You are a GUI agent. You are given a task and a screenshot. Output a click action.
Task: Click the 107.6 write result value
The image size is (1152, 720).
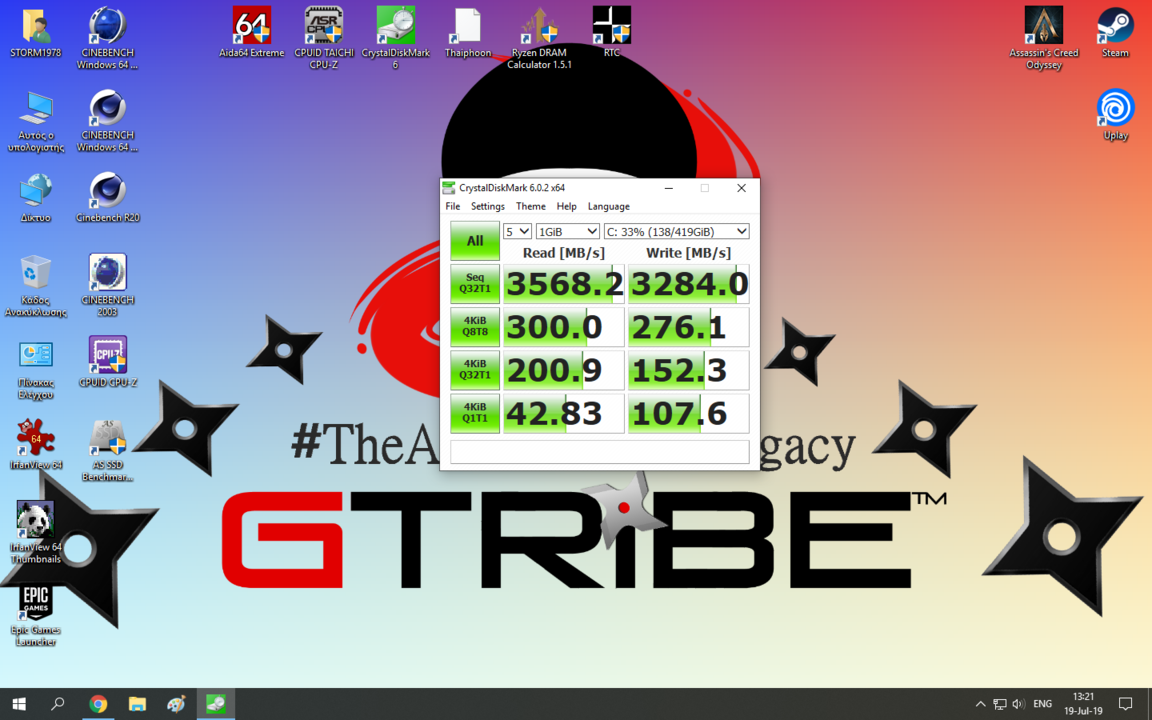coord(688,413)
